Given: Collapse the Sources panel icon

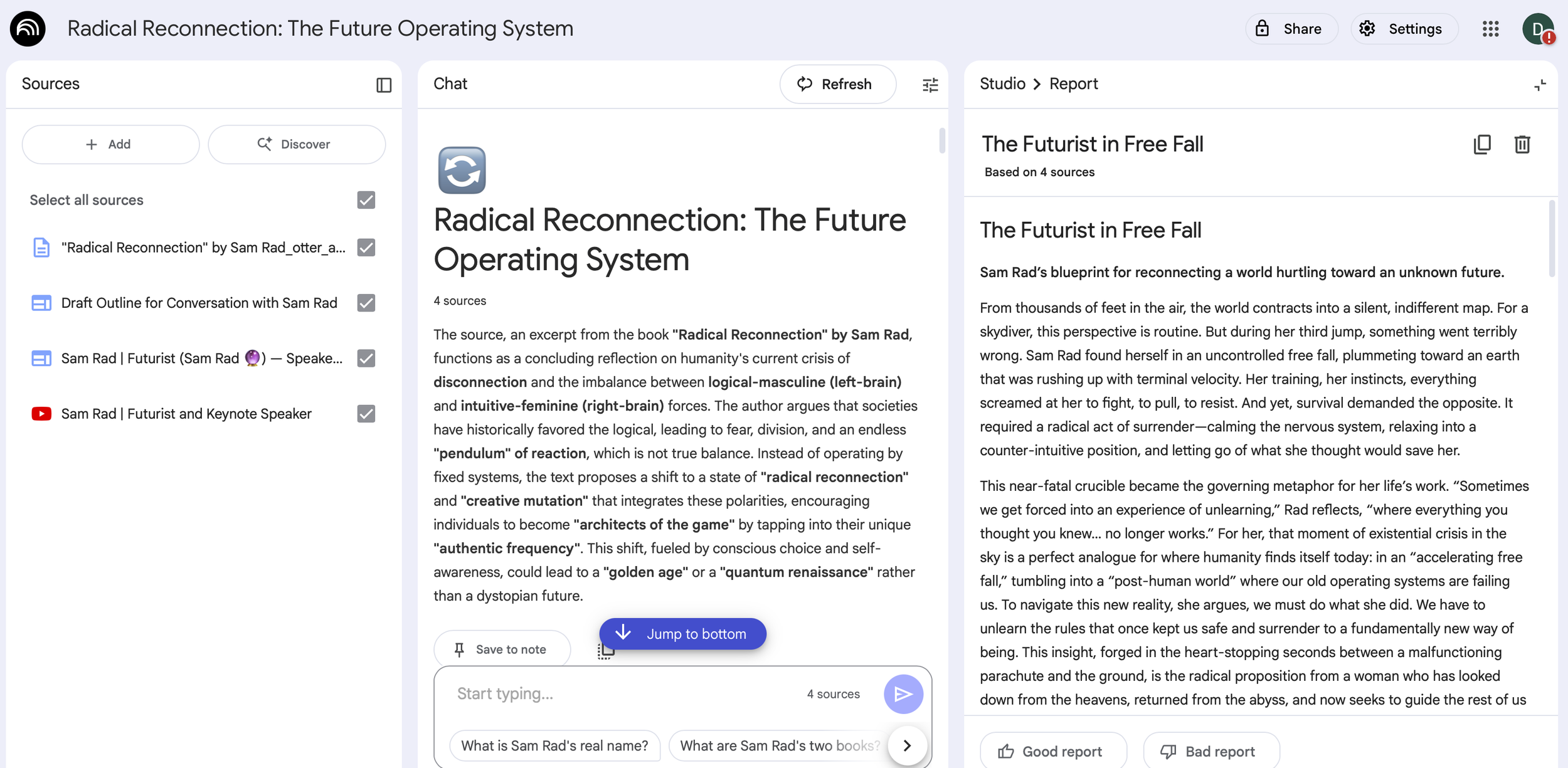Looking at the screenshot, I should click(x=383, y=85).
